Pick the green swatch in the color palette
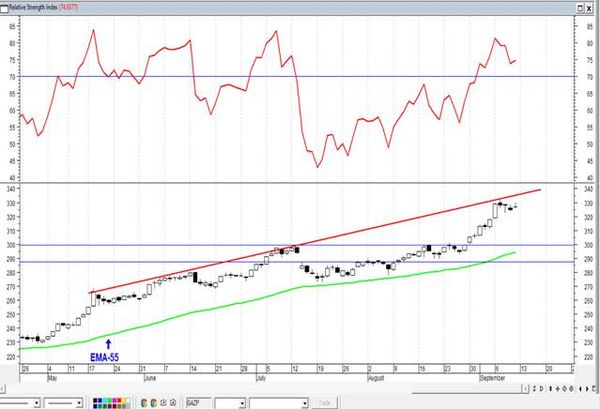 pyautogui.click(x=109, y=400)
